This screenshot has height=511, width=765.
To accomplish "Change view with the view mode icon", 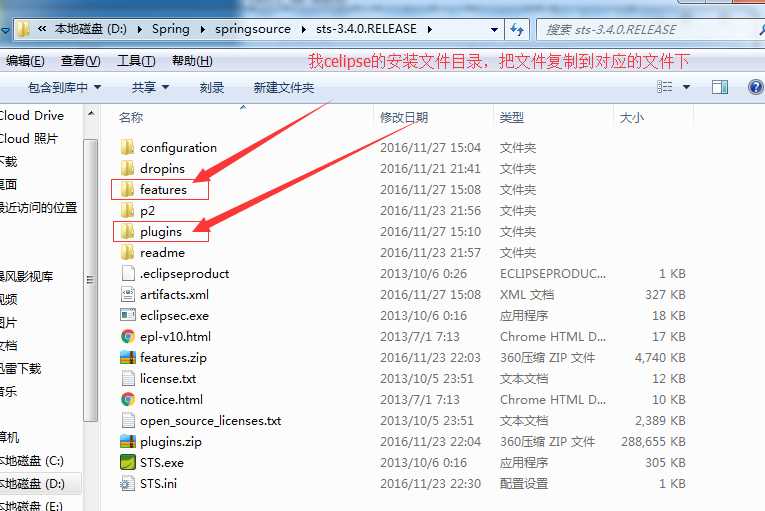I will (664, 87).
